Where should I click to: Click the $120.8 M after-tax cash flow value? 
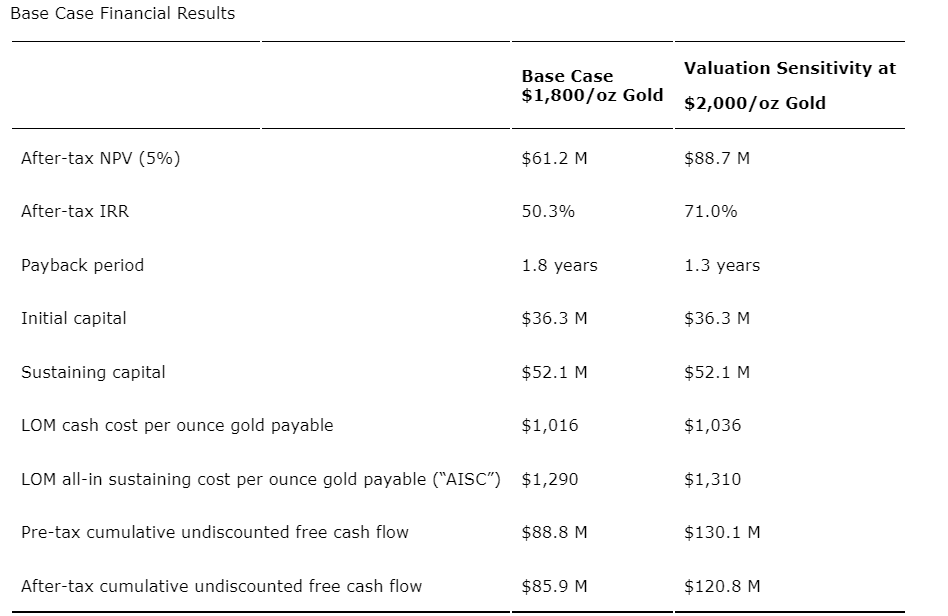click(721, 586)
